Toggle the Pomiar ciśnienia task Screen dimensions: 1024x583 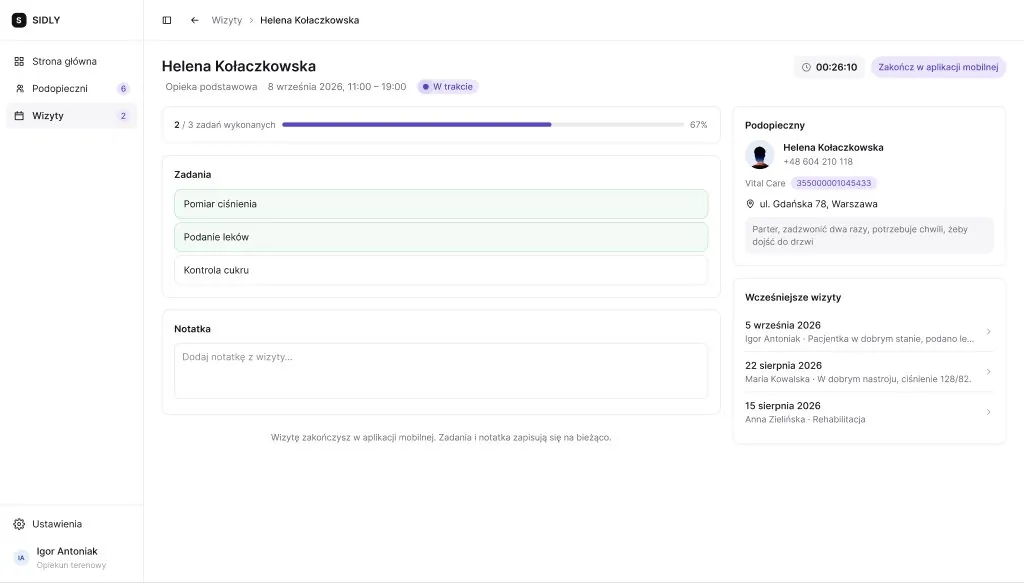441,204
